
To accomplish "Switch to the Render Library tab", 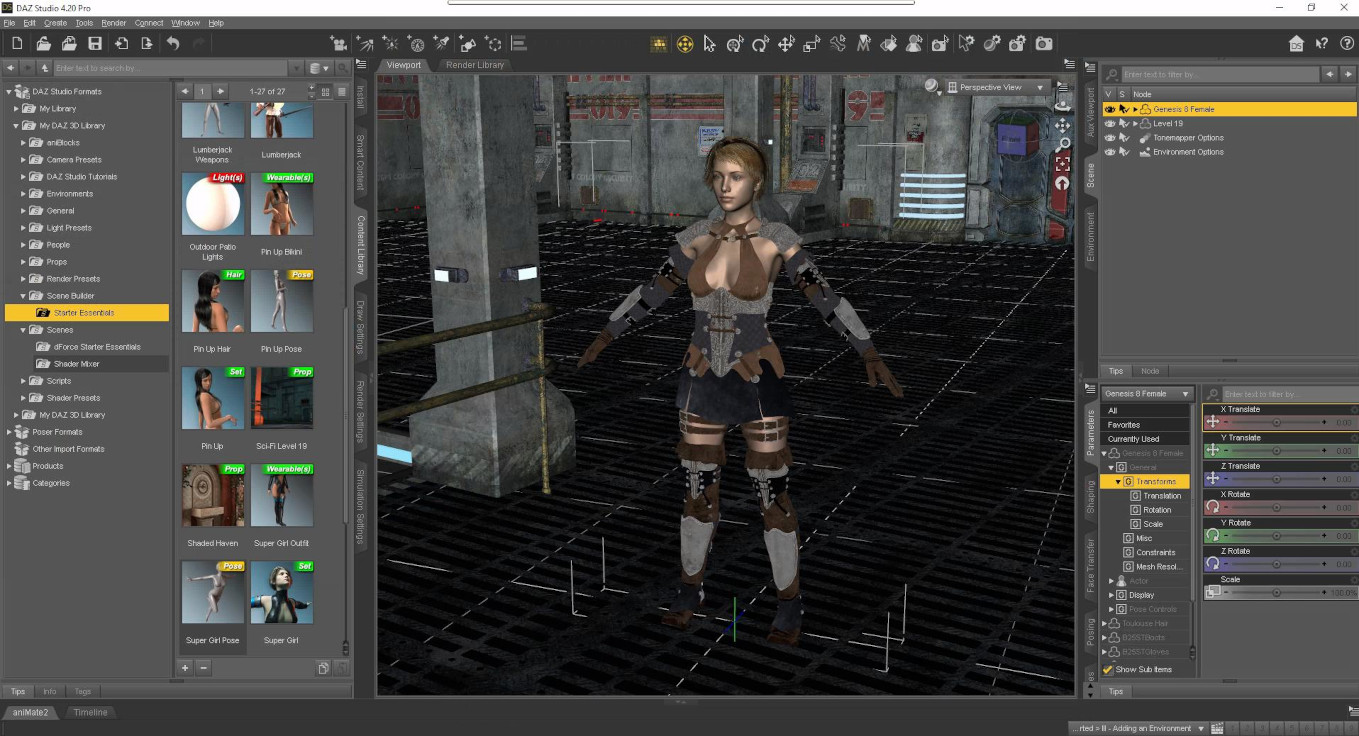I will 475,64.
